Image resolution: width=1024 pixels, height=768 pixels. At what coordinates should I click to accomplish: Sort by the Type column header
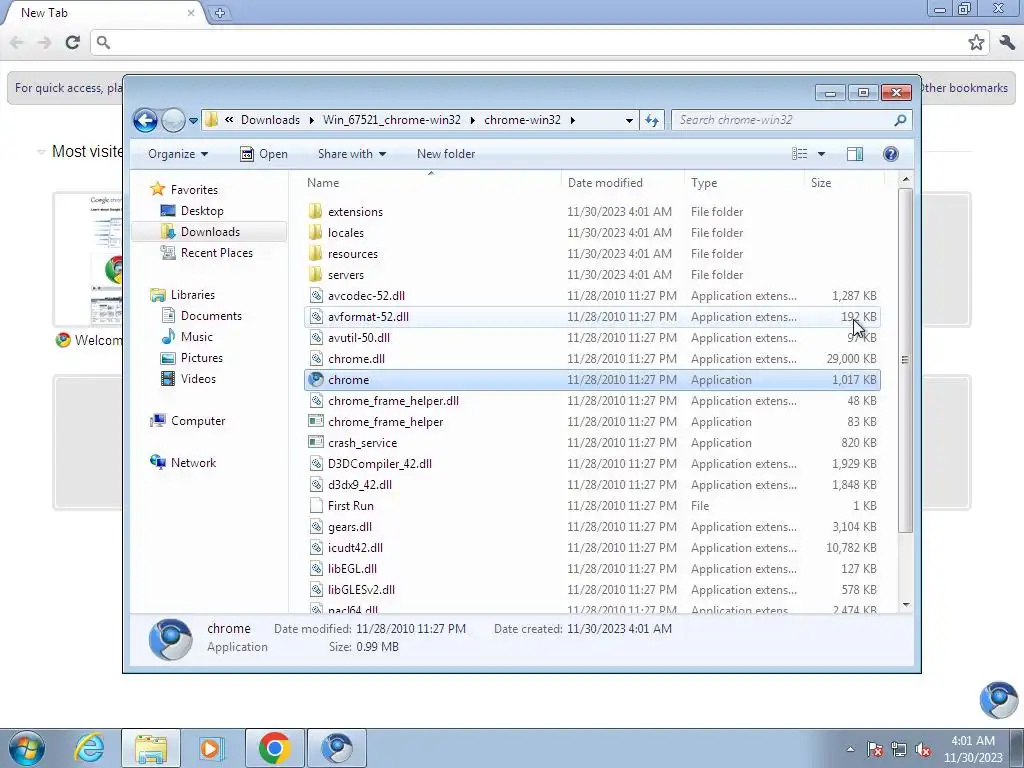pyautogui.click(x=704, y=183)
